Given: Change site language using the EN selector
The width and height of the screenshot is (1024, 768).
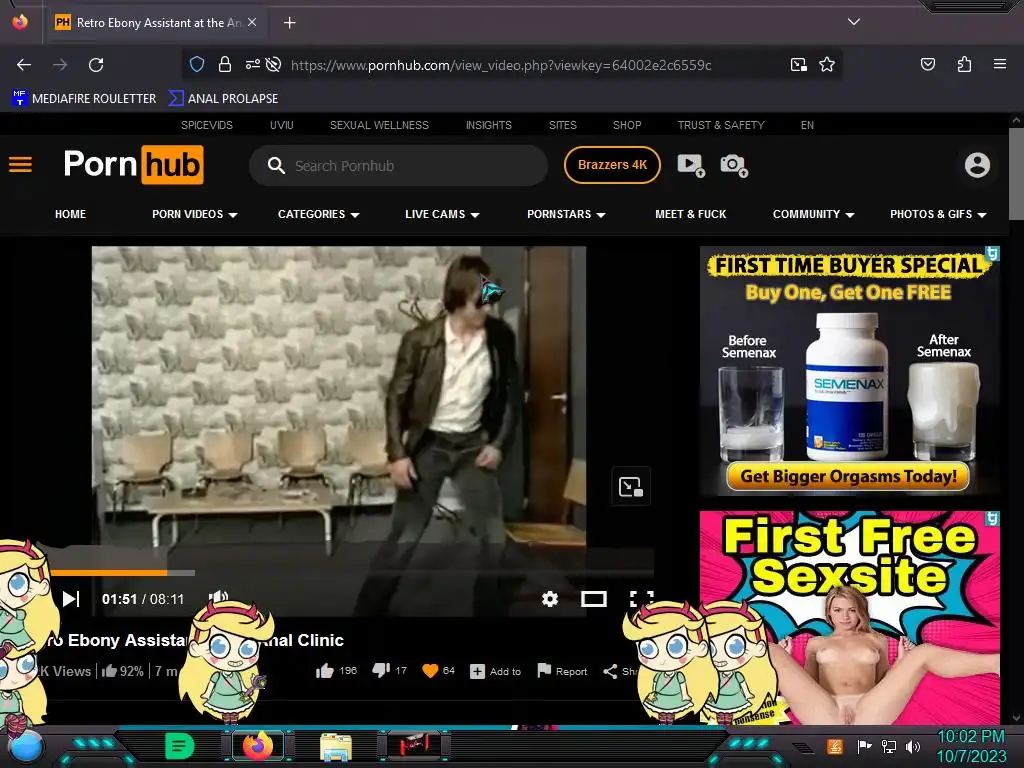Looking at the screenshot, I should [807, 125].
